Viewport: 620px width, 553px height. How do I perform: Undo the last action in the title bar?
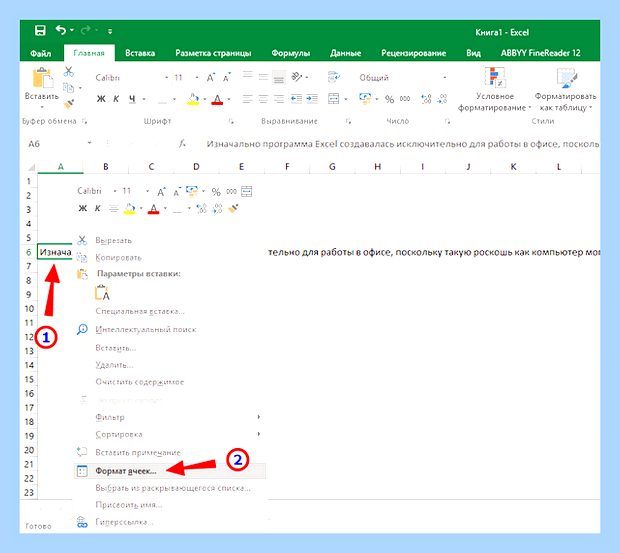point(61,30)
